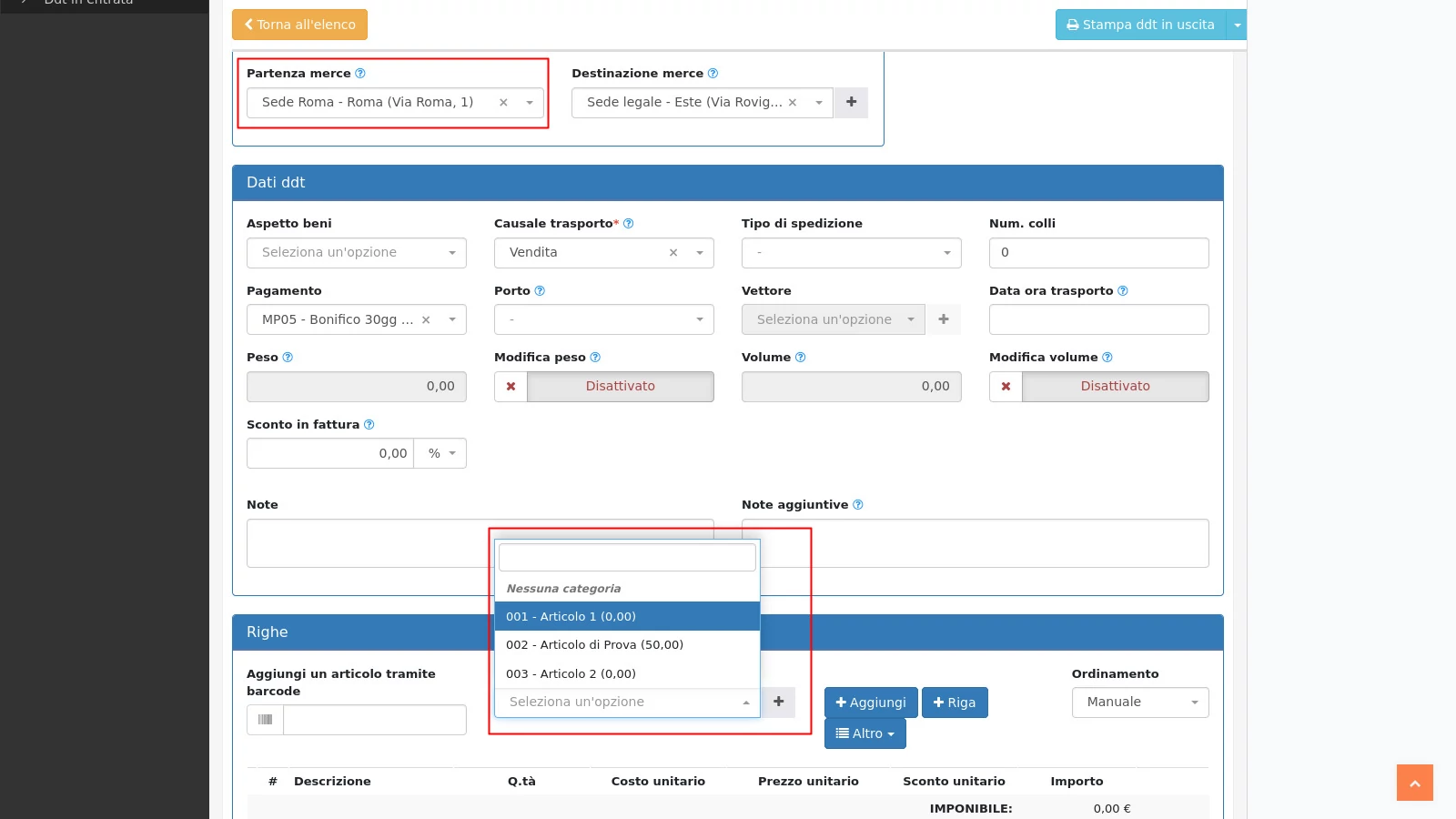The image size is (1456, 819).
Task: Click the article search box in dropdown
Action: 627,558
